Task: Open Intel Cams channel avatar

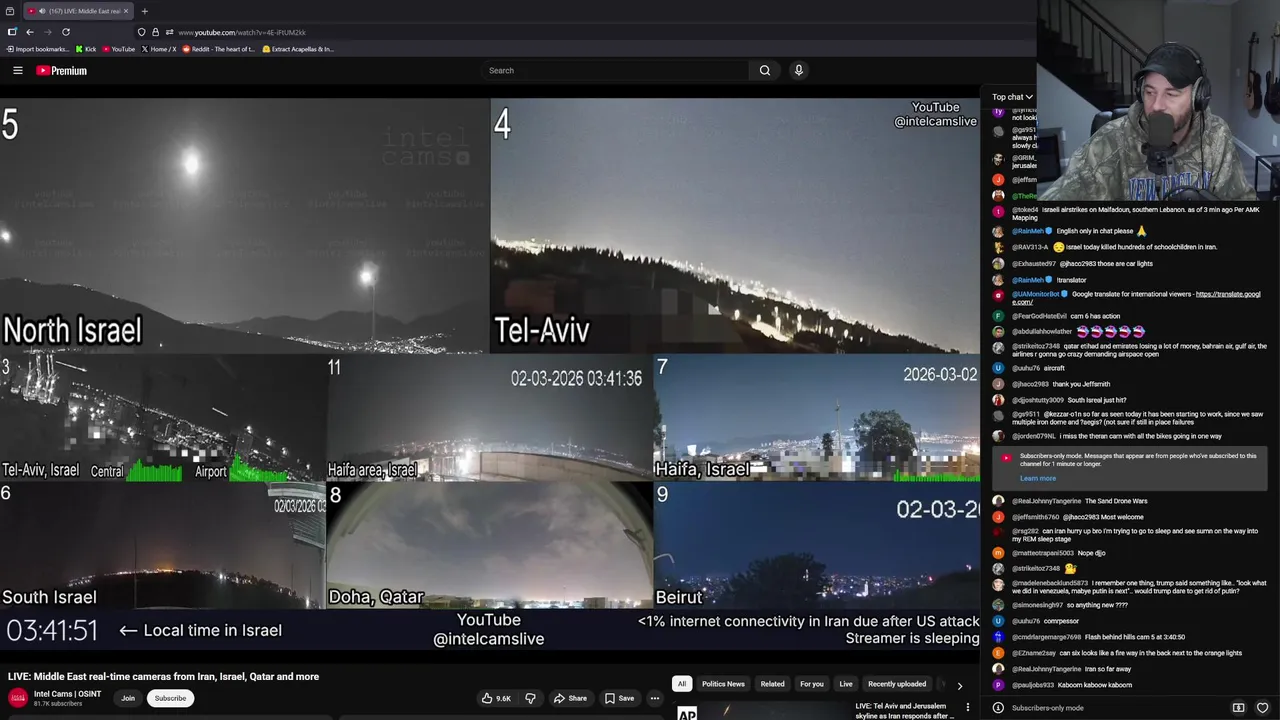Action: coord(17,698)
